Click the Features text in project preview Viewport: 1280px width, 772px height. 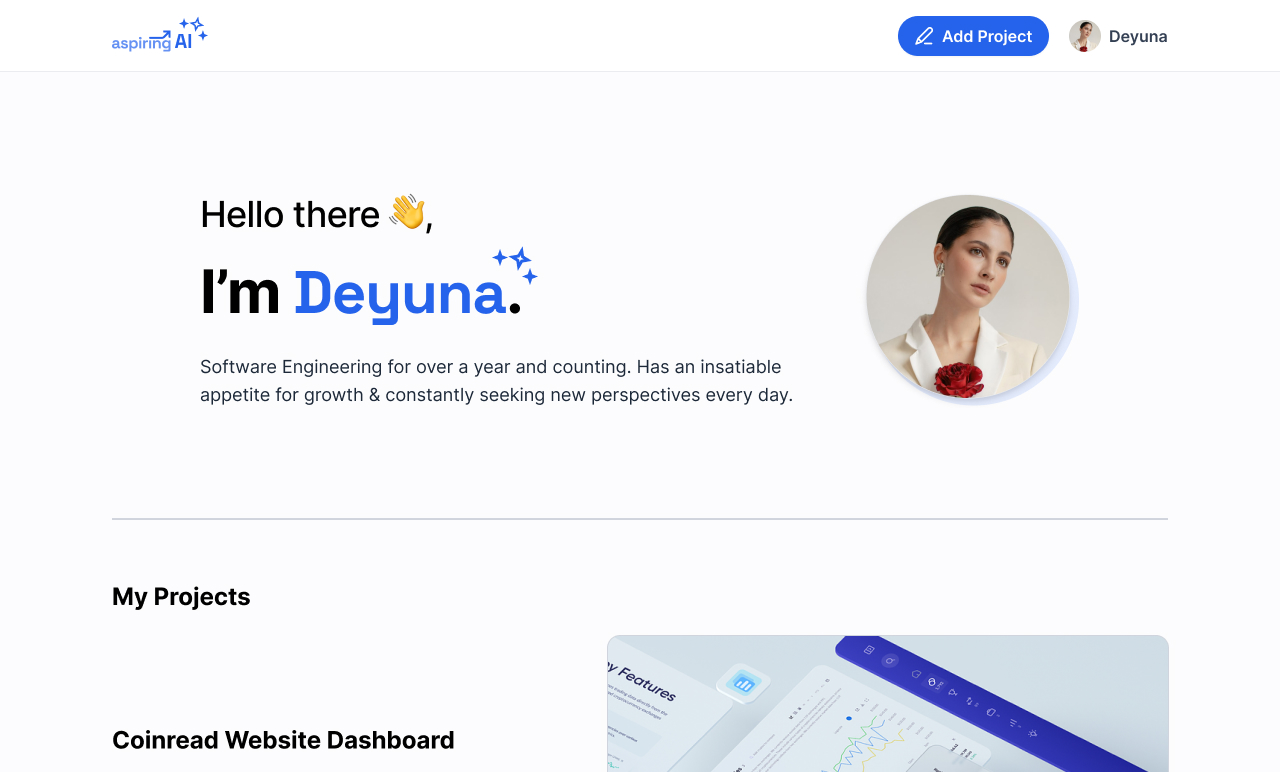coord(645,682)
